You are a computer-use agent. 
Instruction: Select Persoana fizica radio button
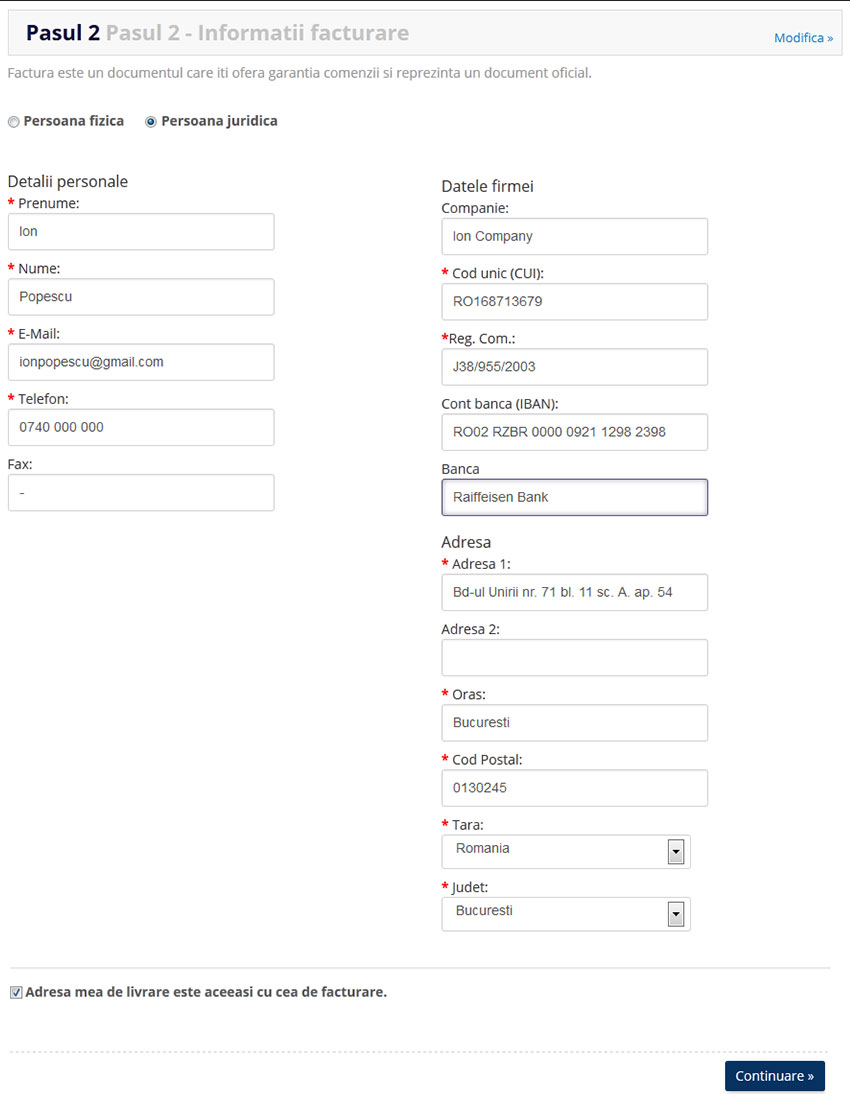pyautogui.click(x=14, y=122)
